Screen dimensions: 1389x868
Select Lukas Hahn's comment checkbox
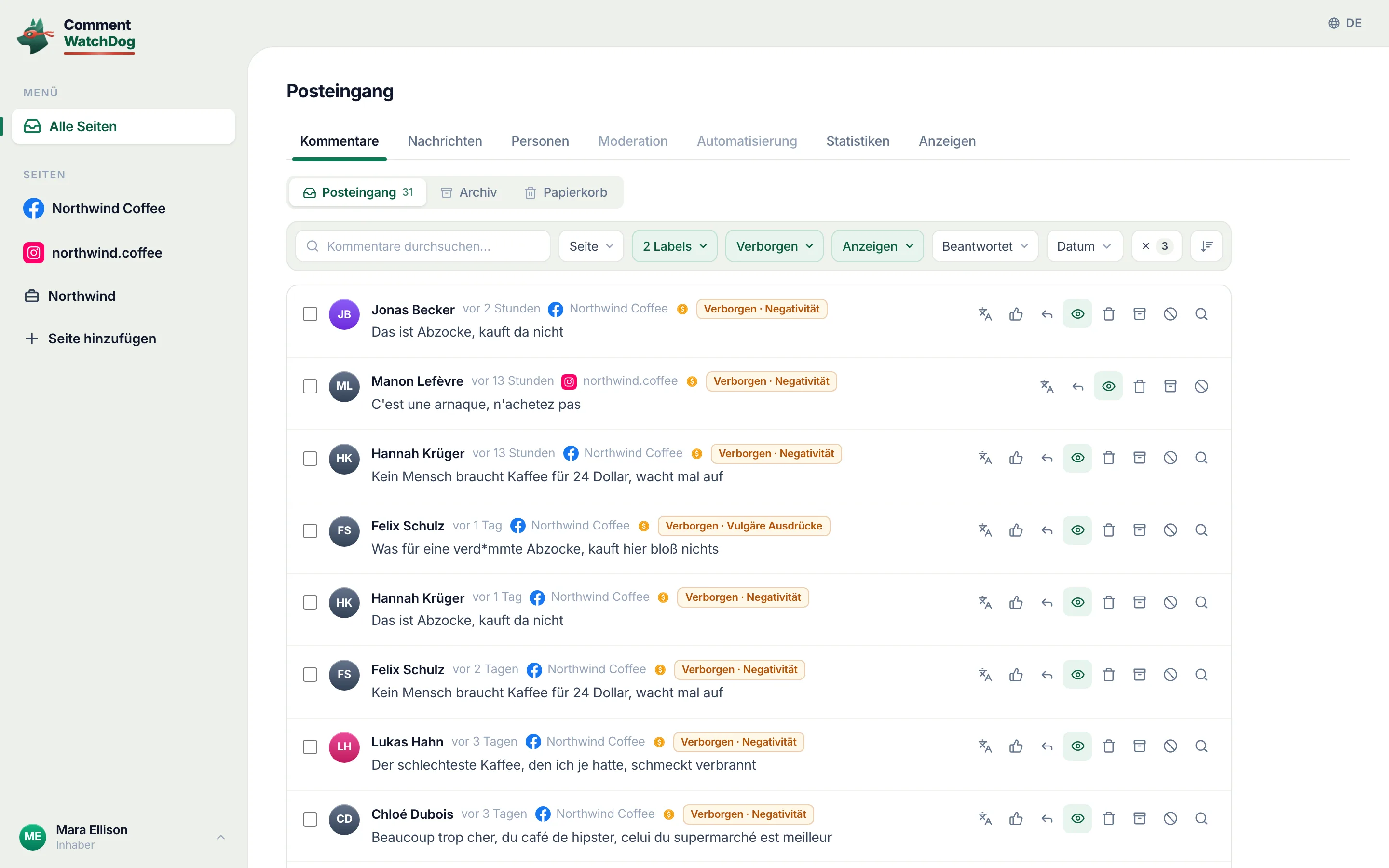[310, 747]
